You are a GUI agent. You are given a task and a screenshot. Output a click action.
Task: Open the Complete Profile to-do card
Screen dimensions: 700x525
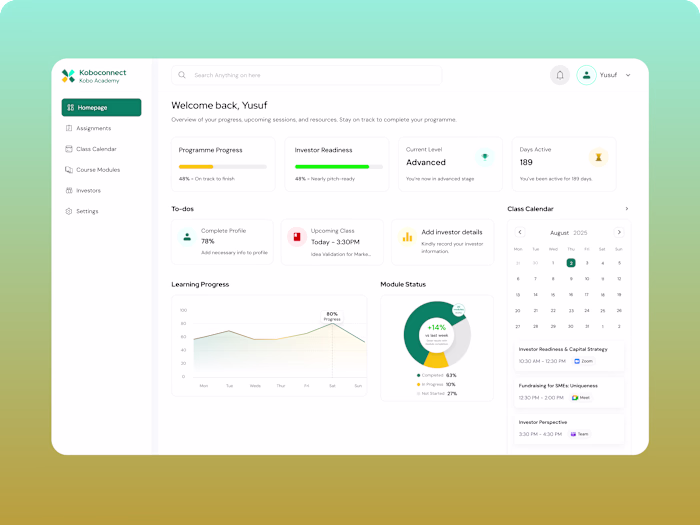tap(222, 242)
